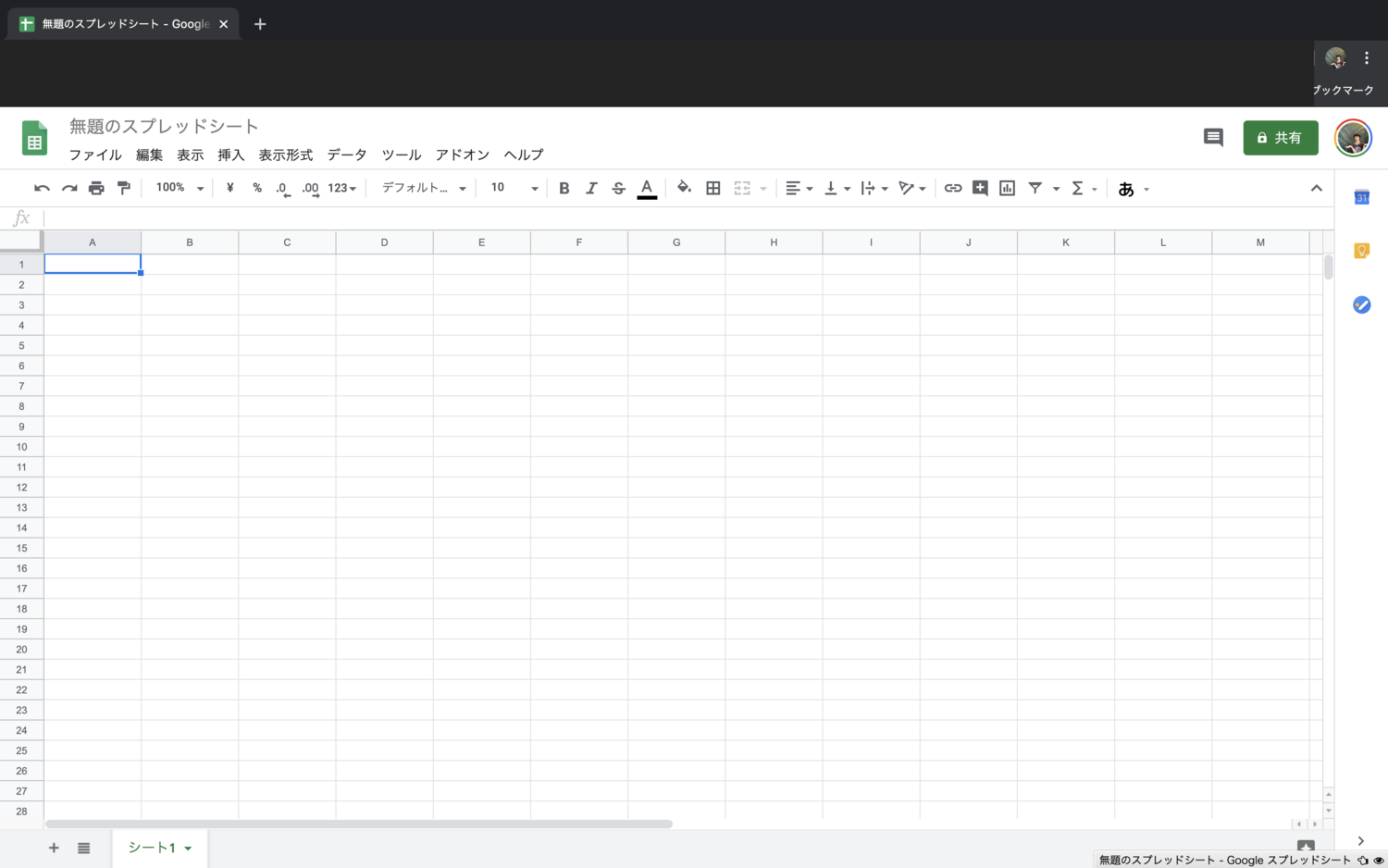Insert a chart icon
This screenshot has width=1388, height=868.
1008,188
